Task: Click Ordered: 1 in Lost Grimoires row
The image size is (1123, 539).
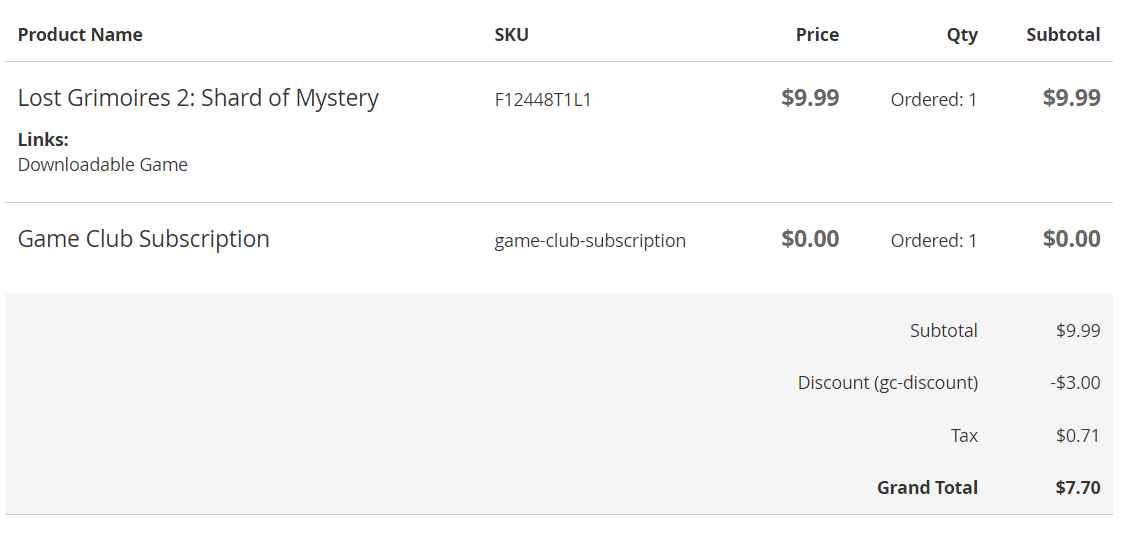Action: [934, 100]
